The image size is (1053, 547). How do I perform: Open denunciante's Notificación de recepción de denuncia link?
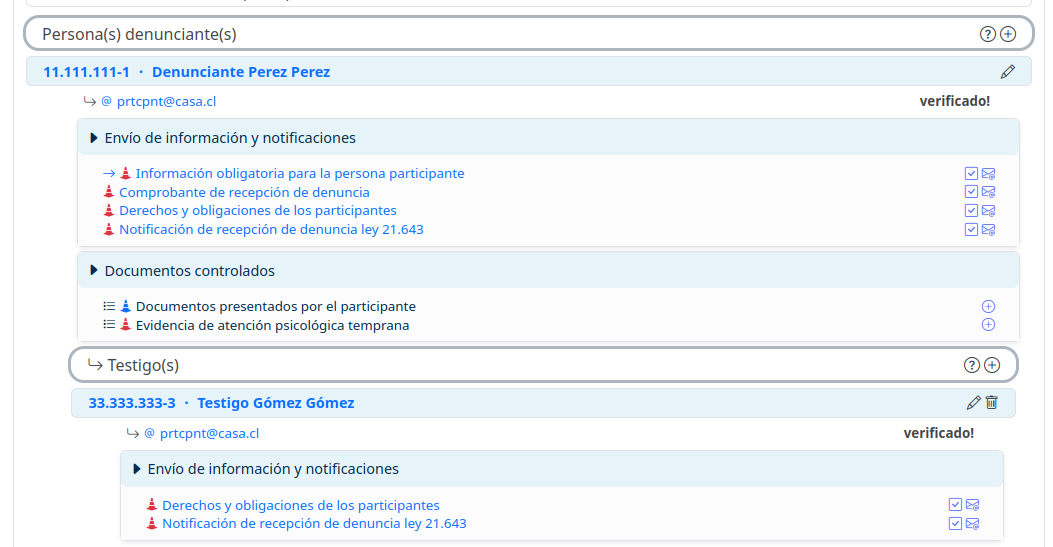271,229
